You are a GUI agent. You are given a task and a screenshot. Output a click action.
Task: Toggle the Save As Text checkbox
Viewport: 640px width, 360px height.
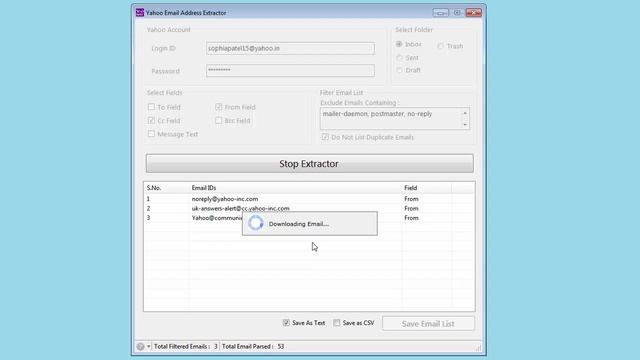click(286, 323)
